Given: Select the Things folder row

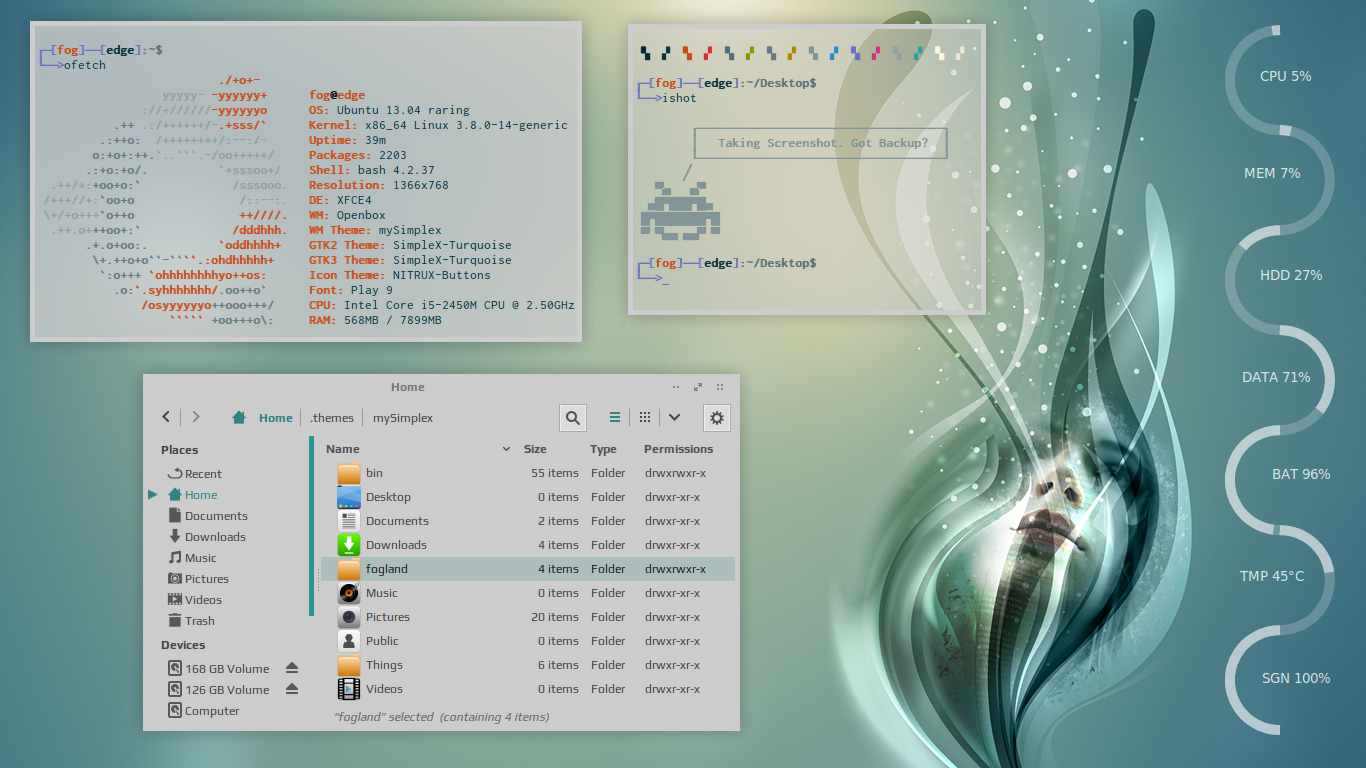Looking at the screenshot, I should [384, 665].
